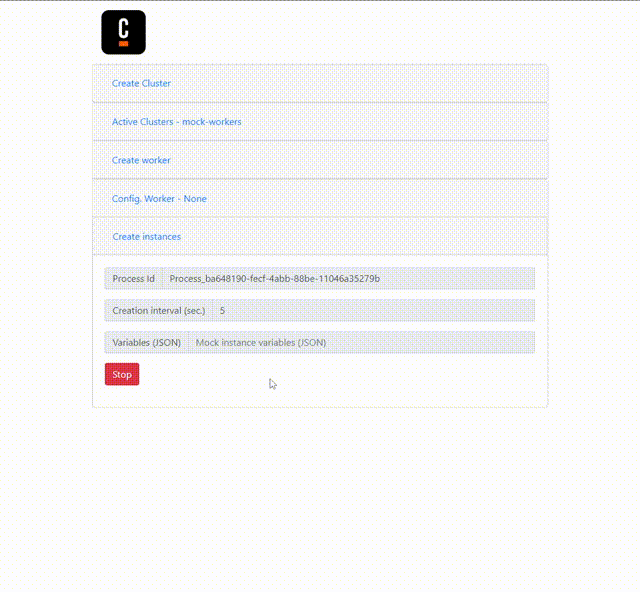The image size is (640, 592).
Task: Focus the Creation interval value field
Action: click(373, 310)
